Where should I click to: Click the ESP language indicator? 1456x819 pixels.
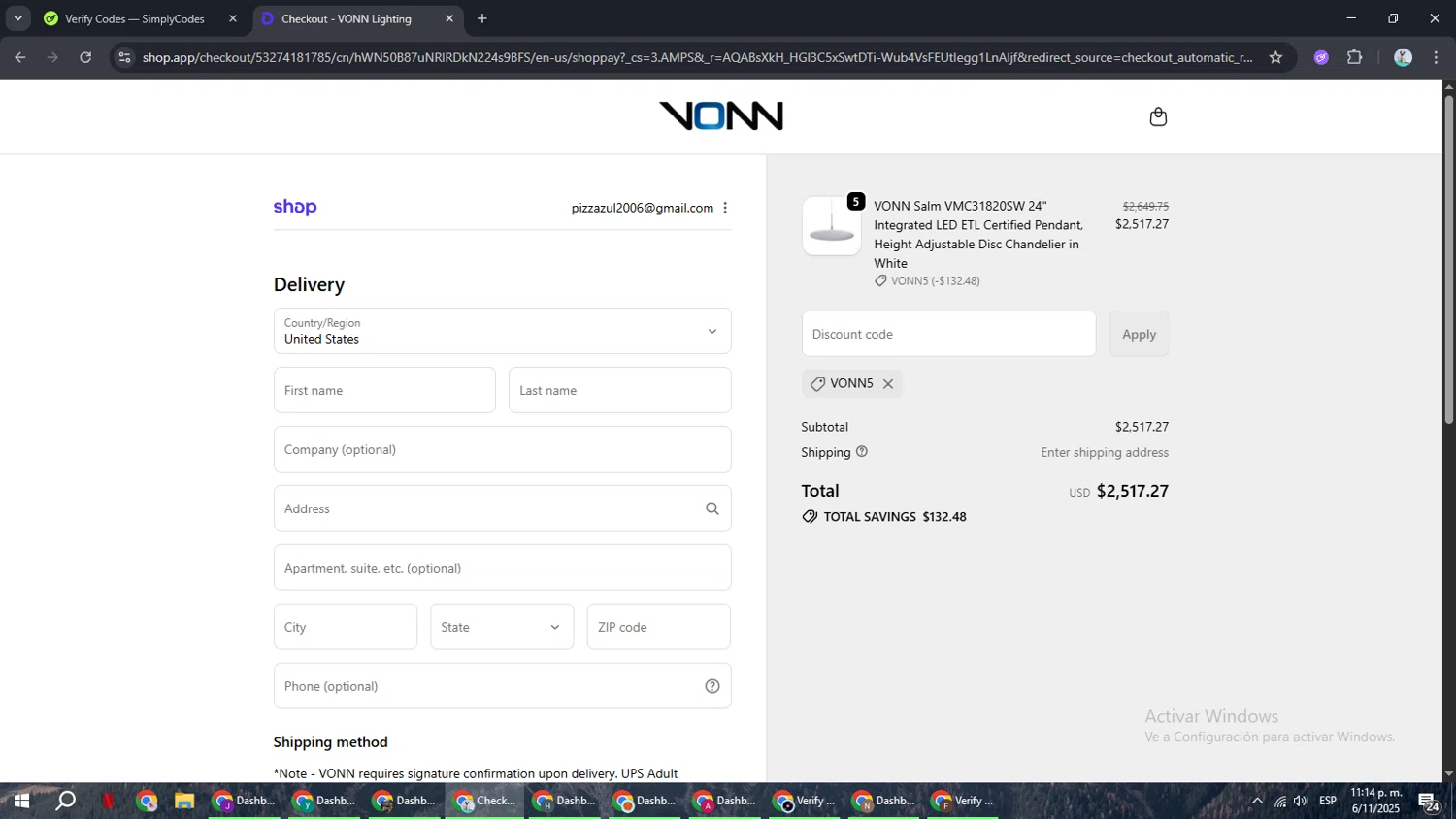[x=1328, y=801]
